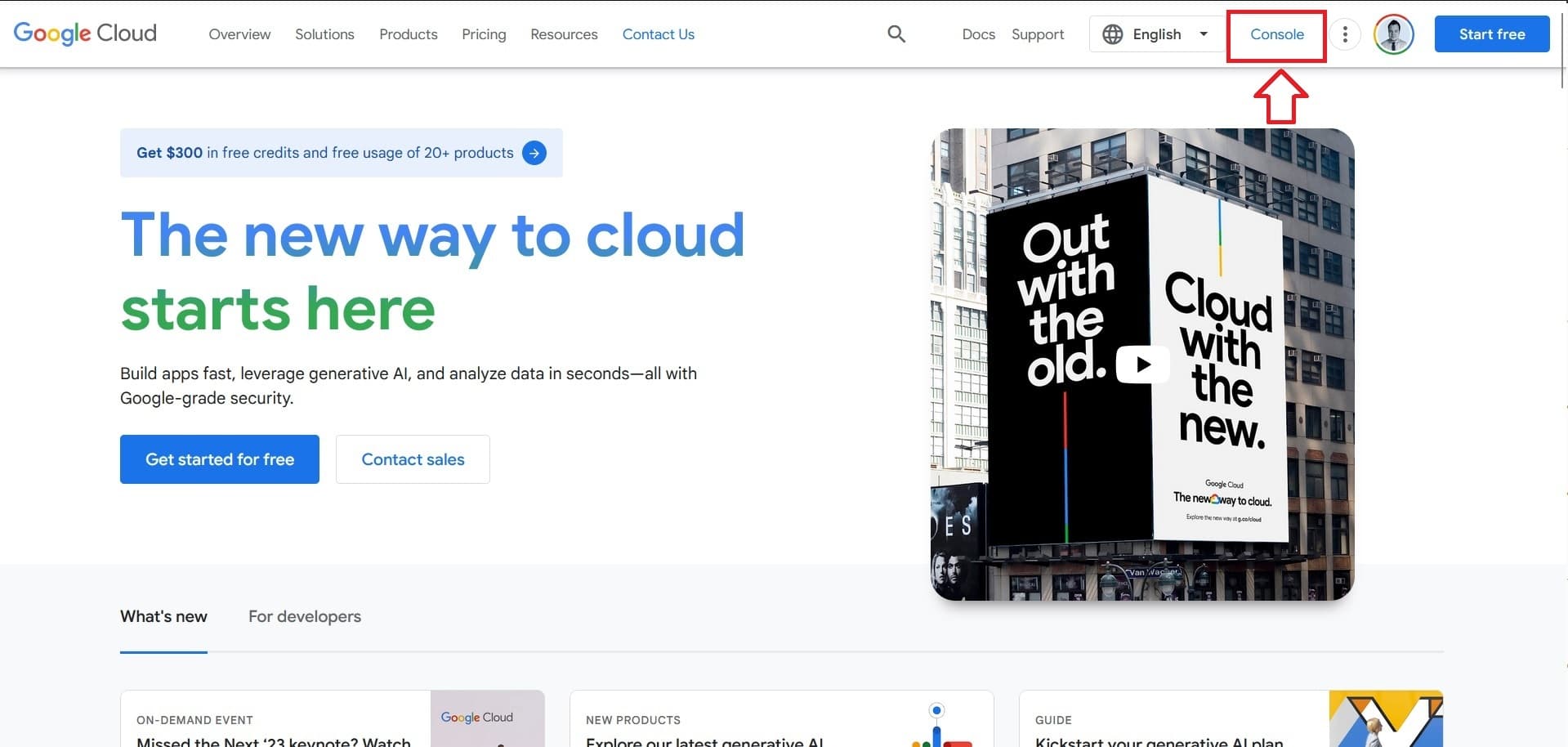Open the Products menu

(x=408, y=34)
